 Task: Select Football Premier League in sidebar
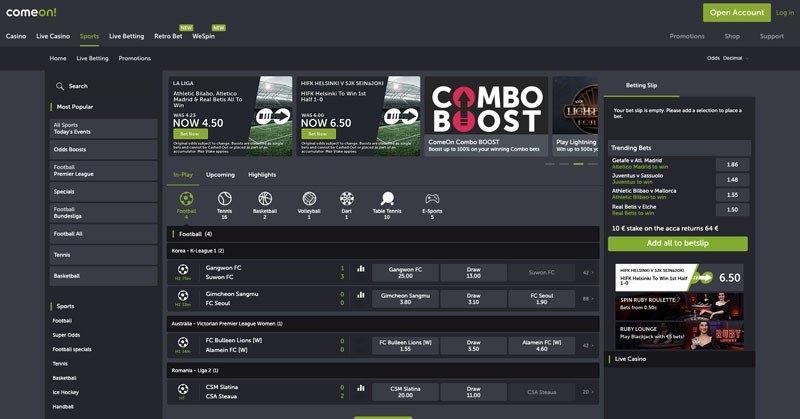(x=103, y=170)
